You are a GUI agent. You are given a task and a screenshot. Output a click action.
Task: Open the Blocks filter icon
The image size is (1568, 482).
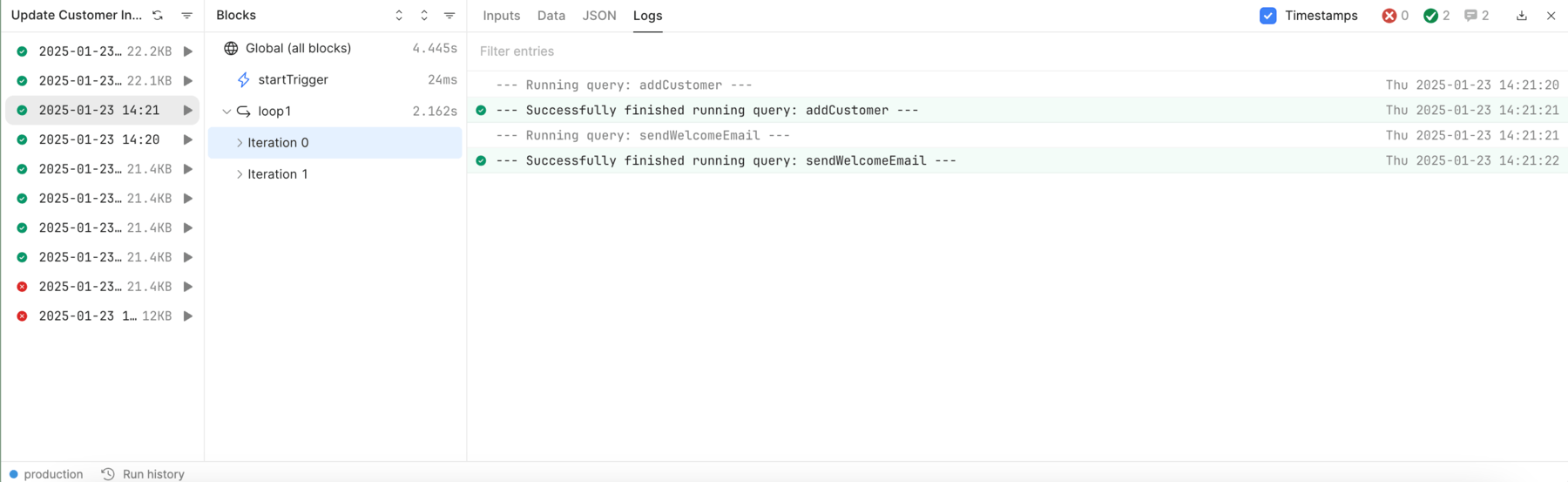[449, 16]
